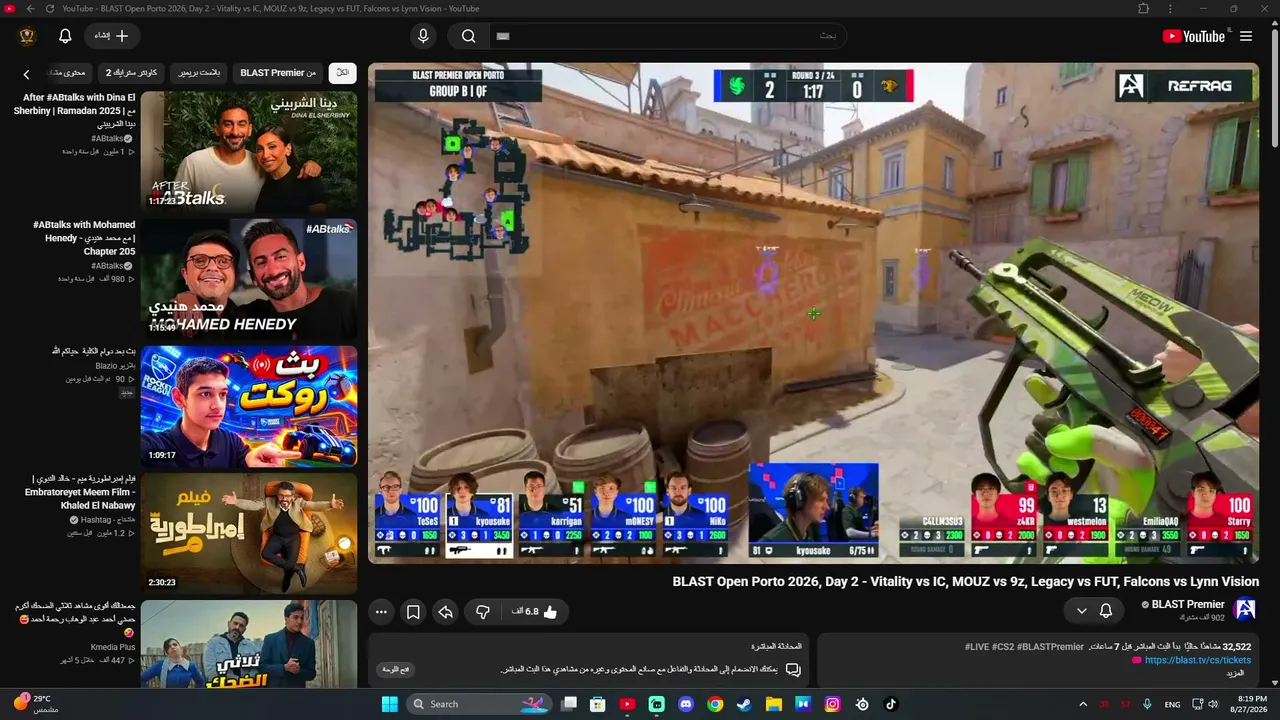Screen dimensions: 1280x720
Task: Share the livestream video
Action: click(446, 612)
